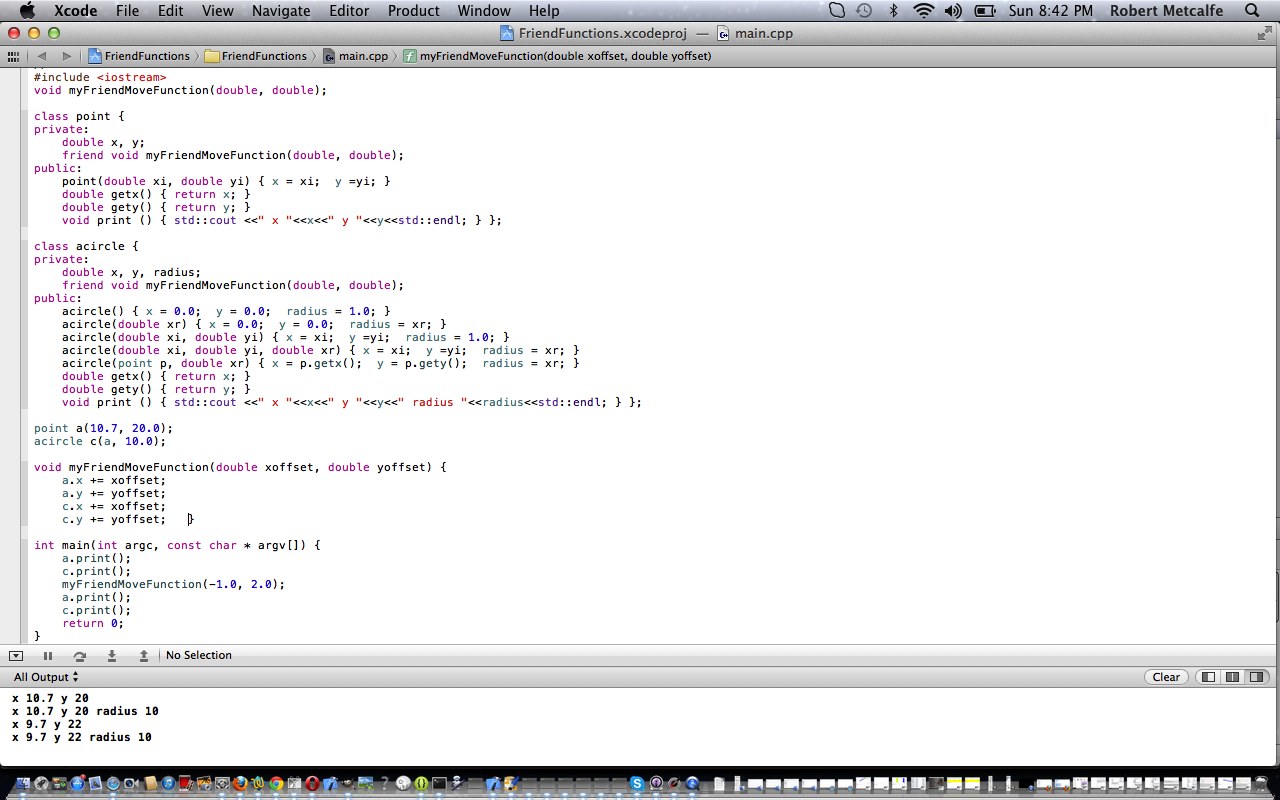The image size is (1280, 800).
Task: Open the Wi-Fi status menu
Action: (924, 11)
